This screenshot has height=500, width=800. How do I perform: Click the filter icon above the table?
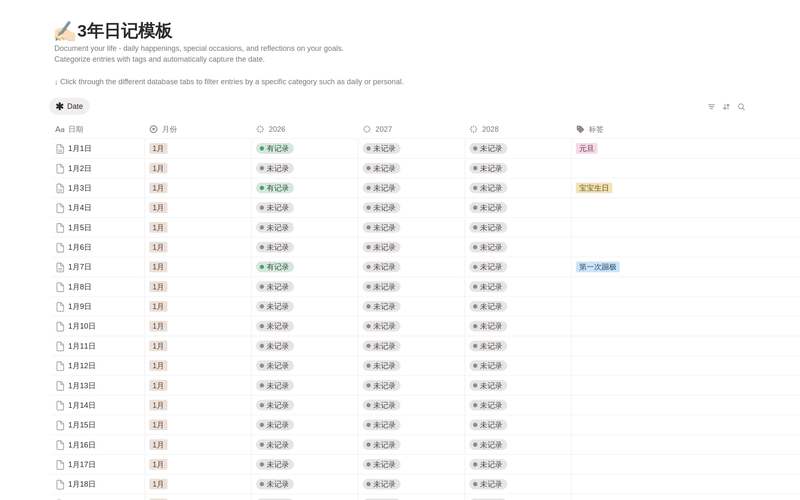click(711, 107)
